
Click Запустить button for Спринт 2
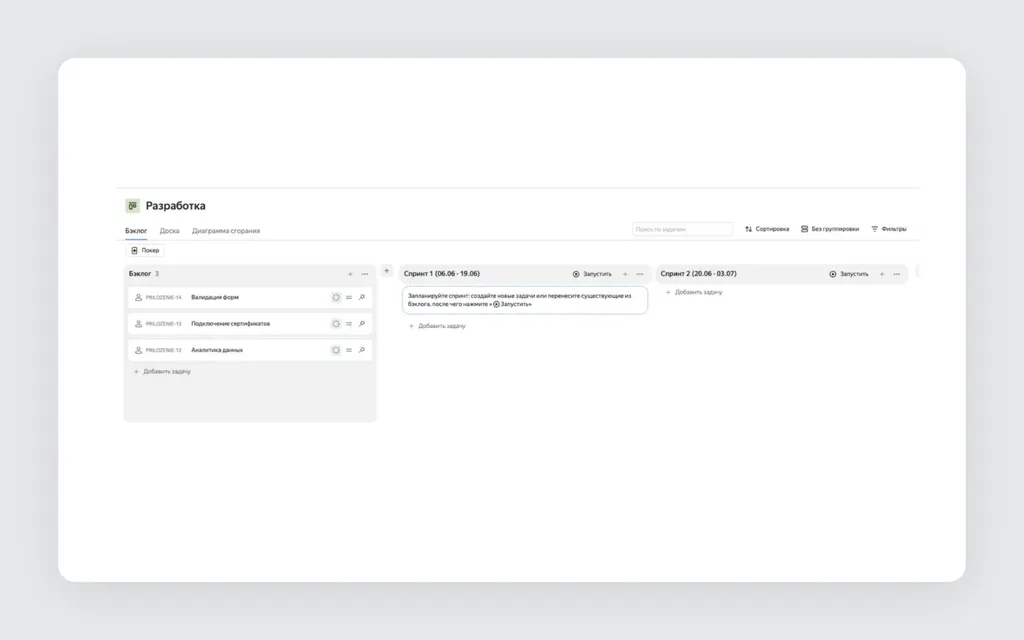point(849,274)
